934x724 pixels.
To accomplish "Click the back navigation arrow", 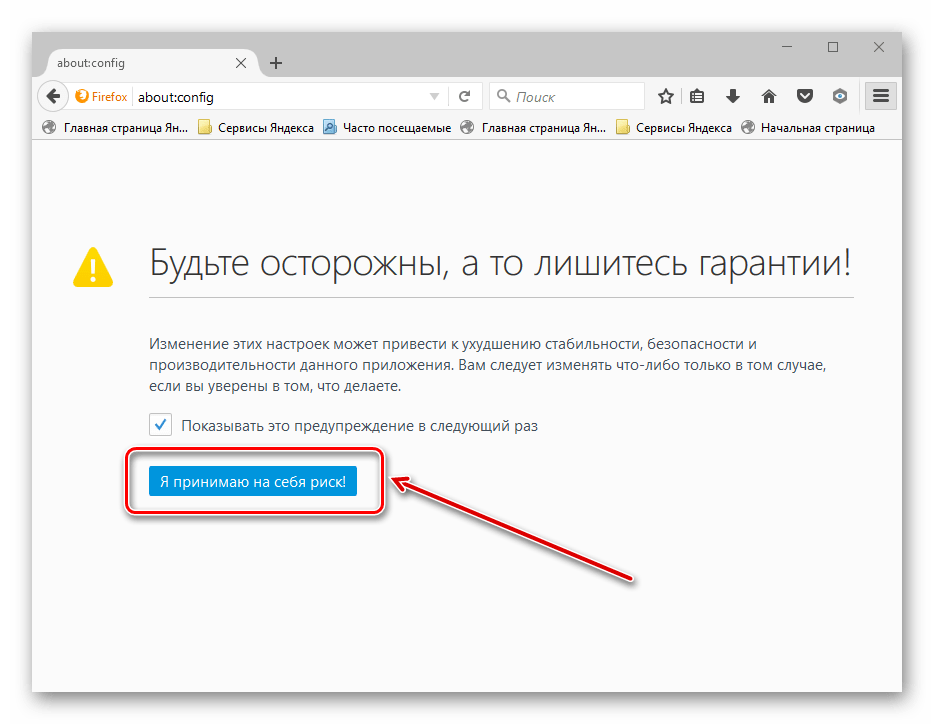I will [53, 96].
